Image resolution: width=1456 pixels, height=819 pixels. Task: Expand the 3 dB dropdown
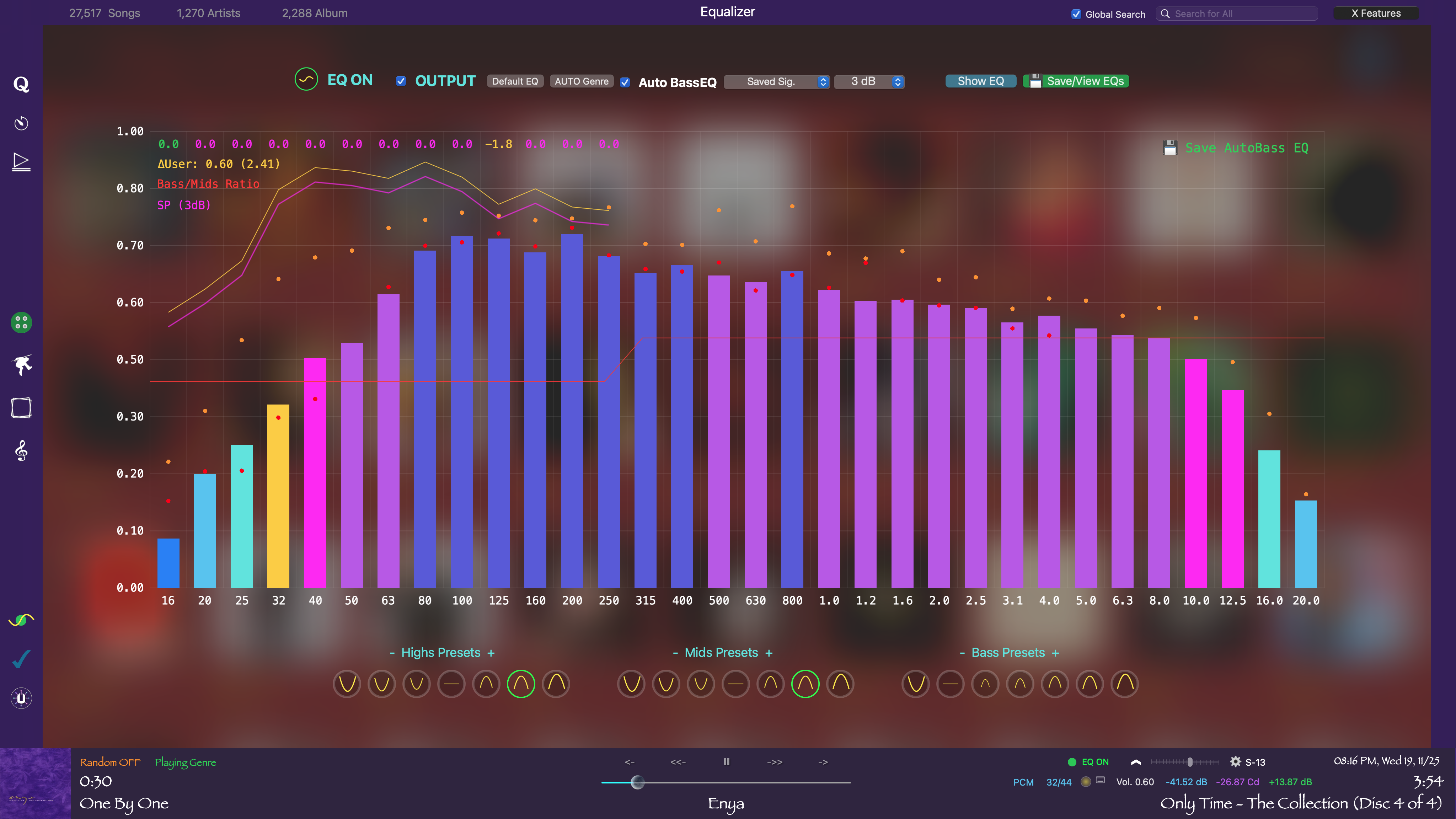click(869, 82)
